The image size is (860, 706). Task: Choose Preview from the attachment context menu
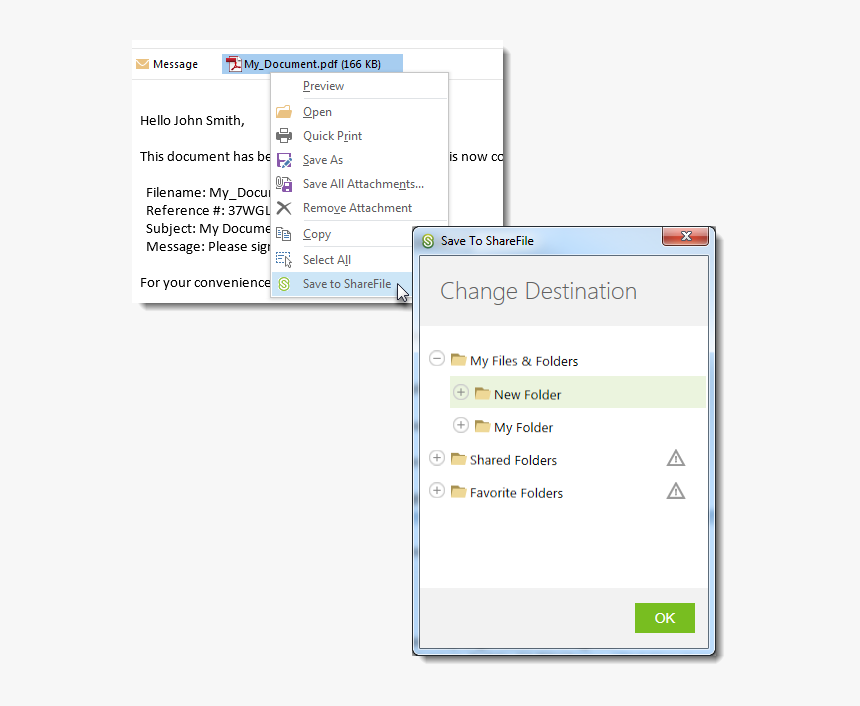(359, 86)
